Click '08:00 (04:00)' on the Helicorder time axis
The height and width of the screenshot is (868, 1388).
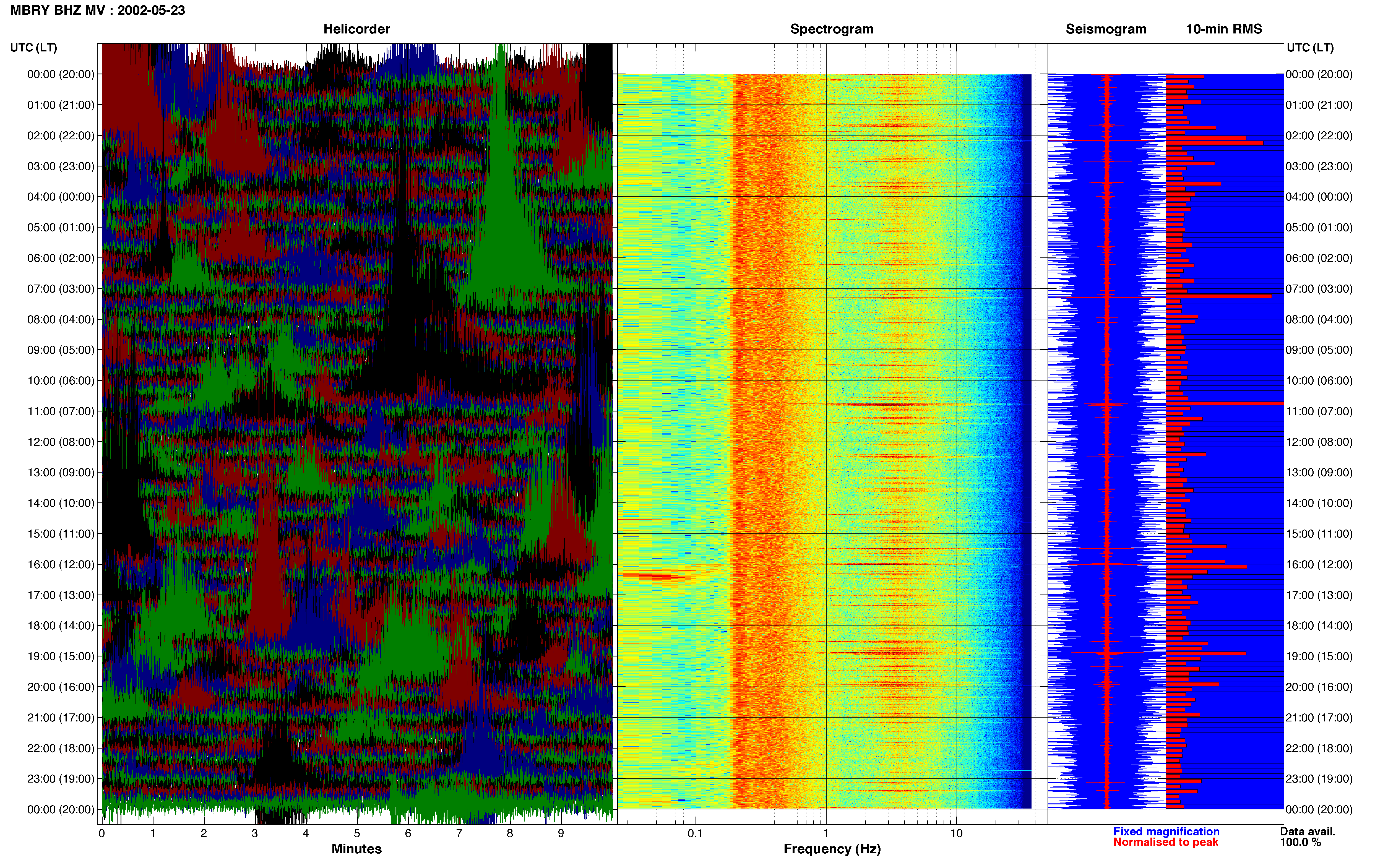coord(61,319)
